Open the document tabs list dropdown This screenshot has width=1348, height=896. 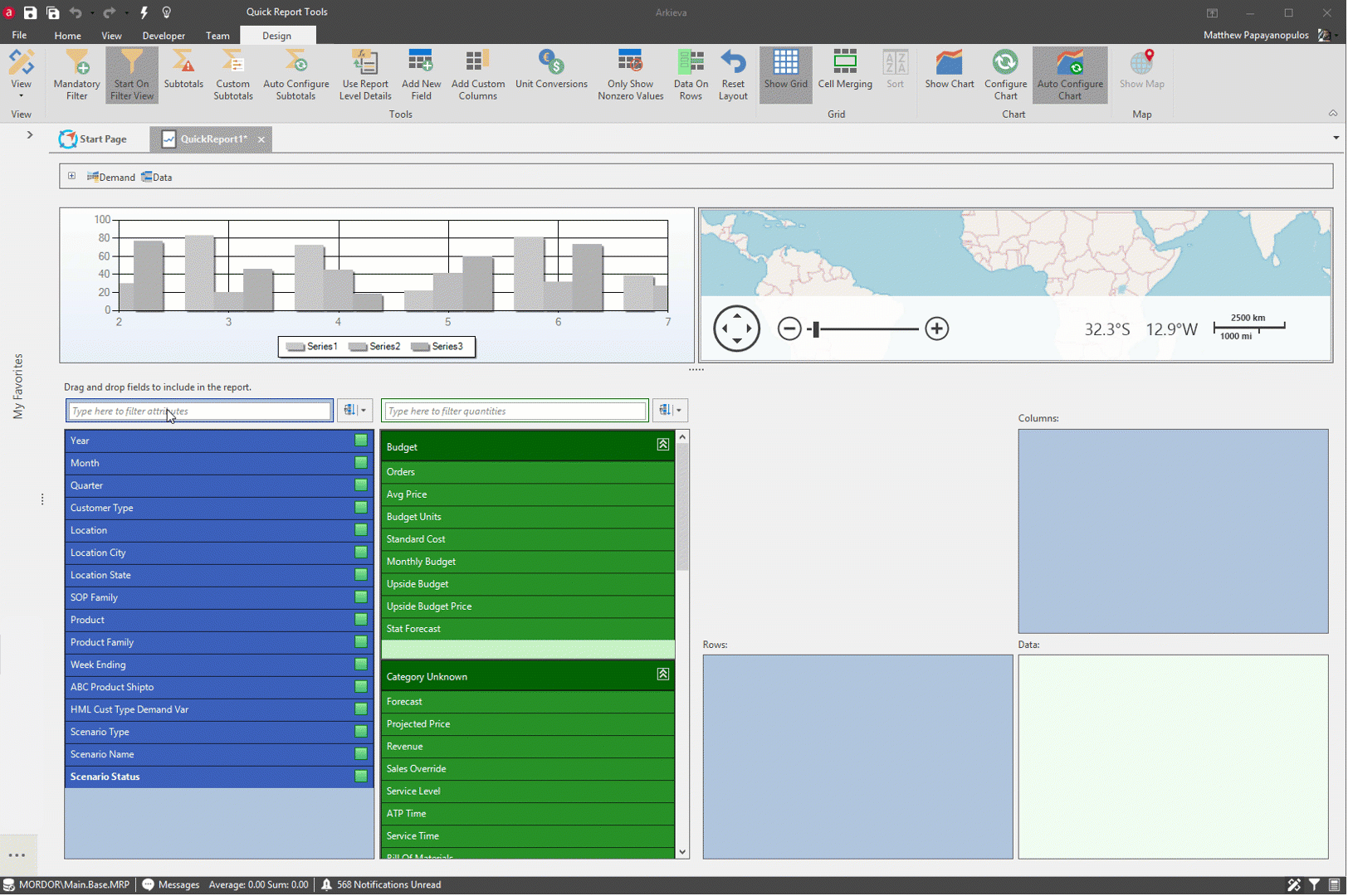pyautogui.click(x=1336, y=138)
